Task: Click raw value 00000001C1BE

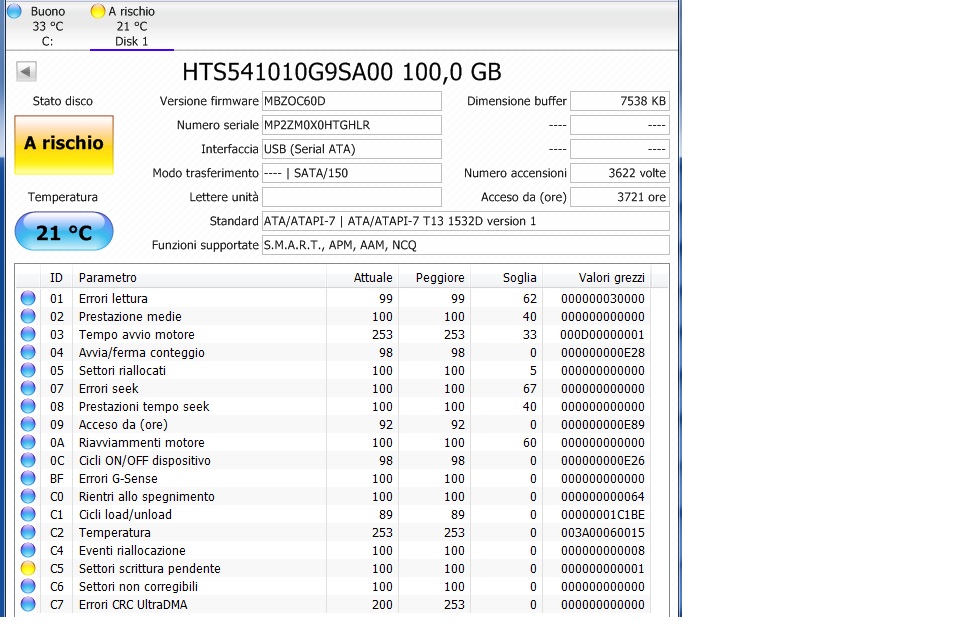Action: tap(602, 515)
